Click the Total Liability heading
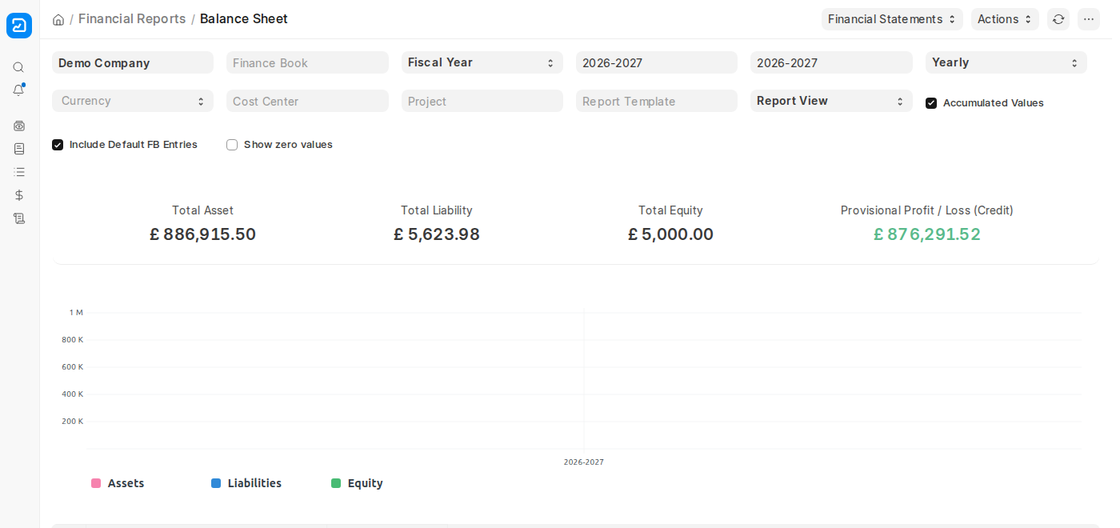Image resolution: width=1120 pixels, height=528 pixels. point(436,211)
